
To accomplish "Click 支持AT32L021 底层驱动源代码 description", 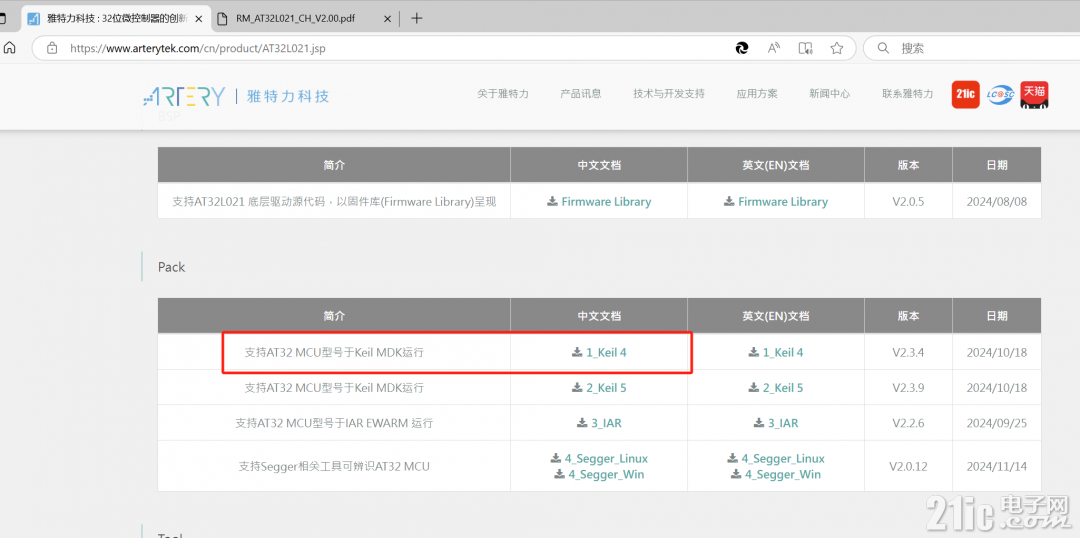I will point(334,202).
